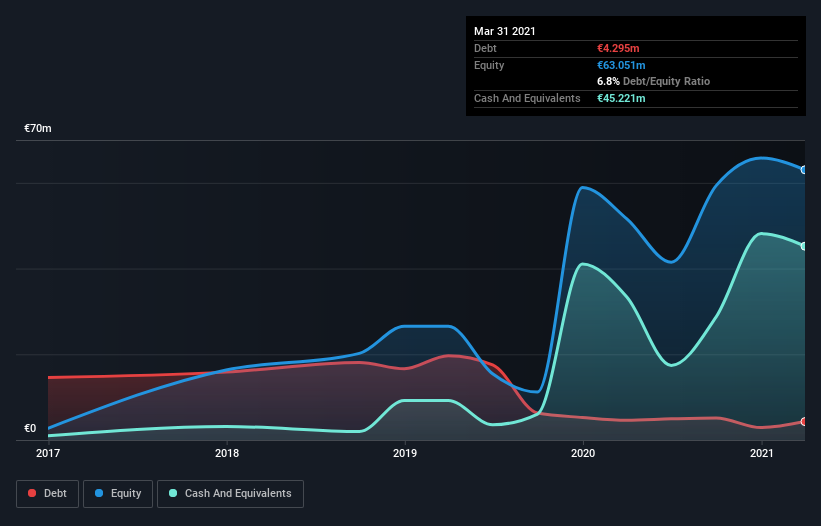Viewport: 821px width, 526px height.
Task: Click the Mar 31 2021 tooltip date
Action: (x=505, y=31)
